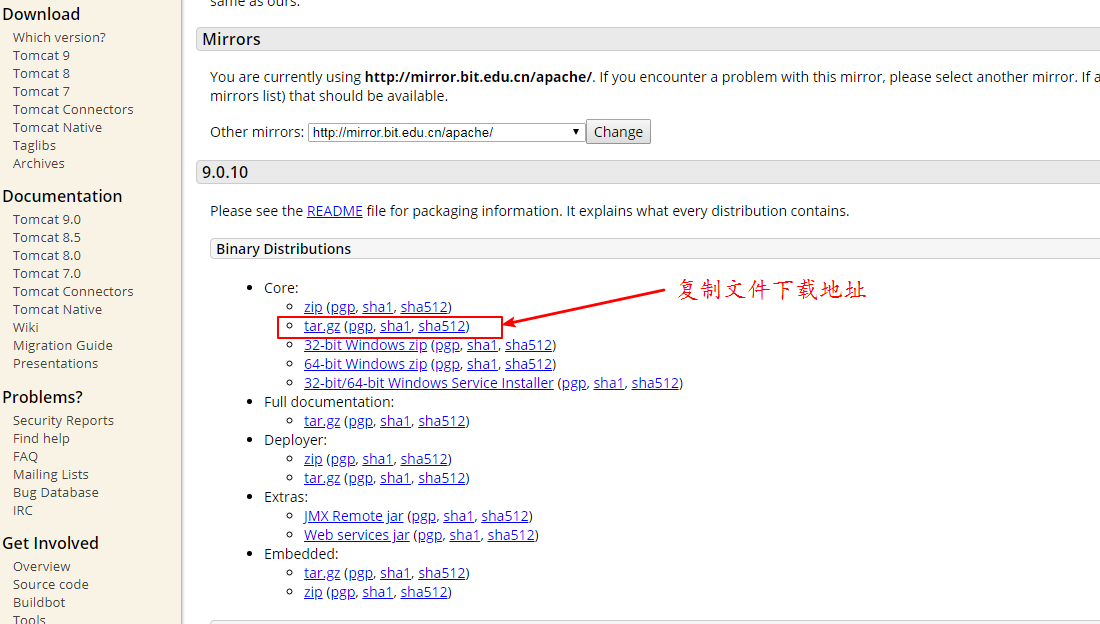The width and height of the screenshot is (1100, 624).
Task: Open the Bug Database link
Action: pyautogui.click(x=55, y=493)
